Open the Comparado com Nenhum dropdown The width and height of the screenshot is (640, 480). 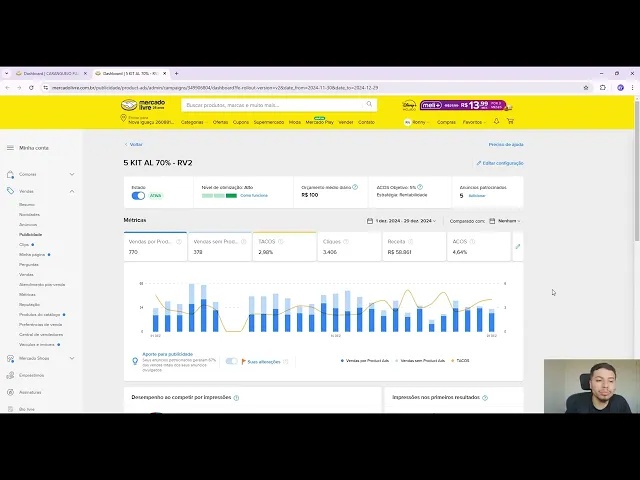tap(505, 221)
